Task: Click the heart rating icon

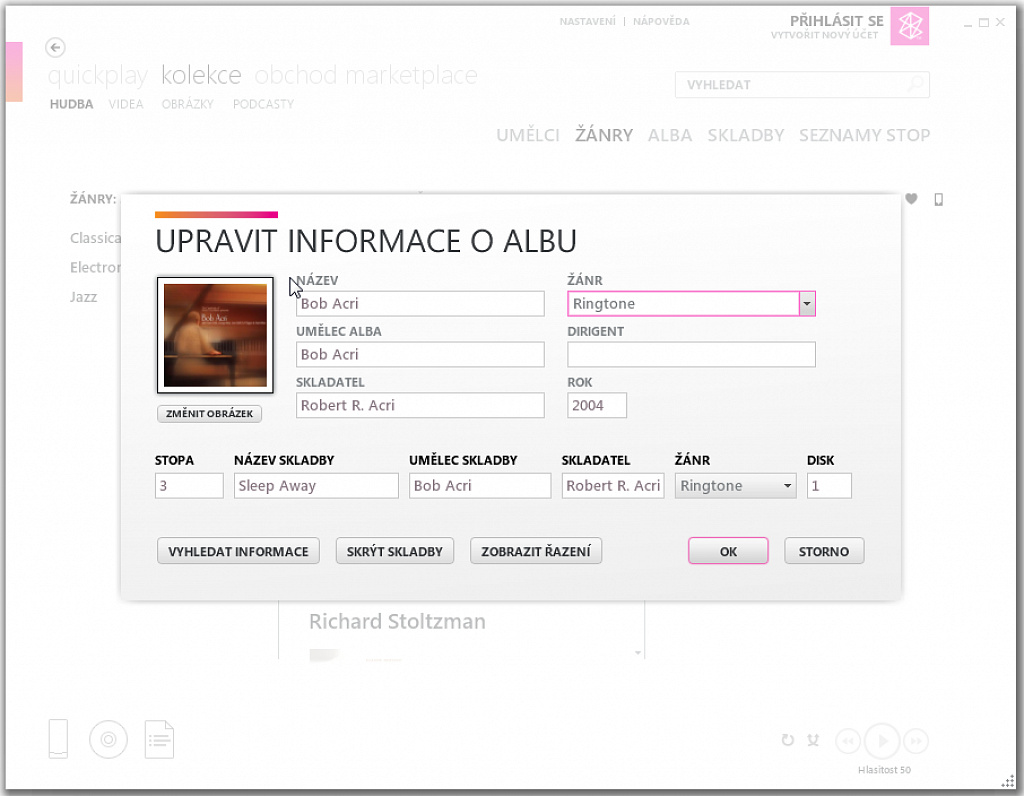Action: click(x=911, y=199)
